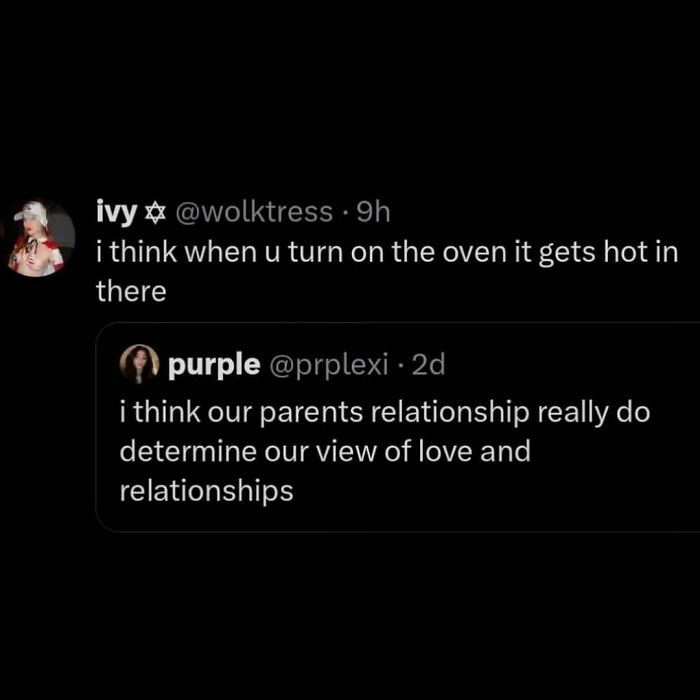Open the @prplexi handle link

[325, 365]
